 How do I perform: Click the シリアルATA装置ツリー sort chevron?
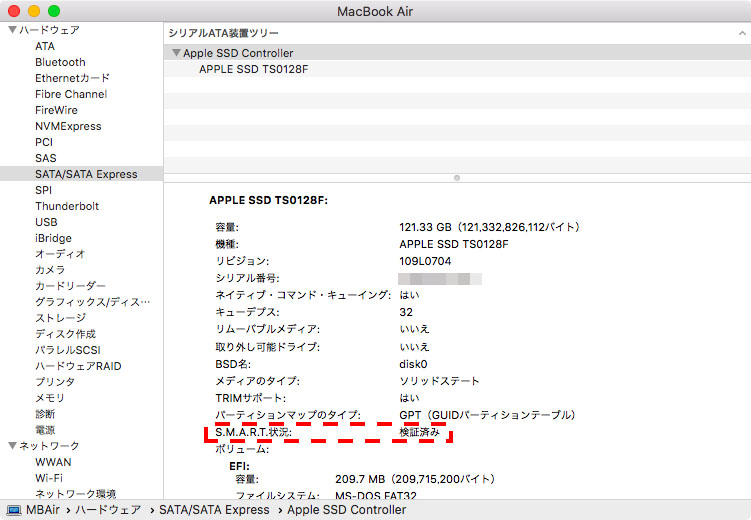coord(742,33)
